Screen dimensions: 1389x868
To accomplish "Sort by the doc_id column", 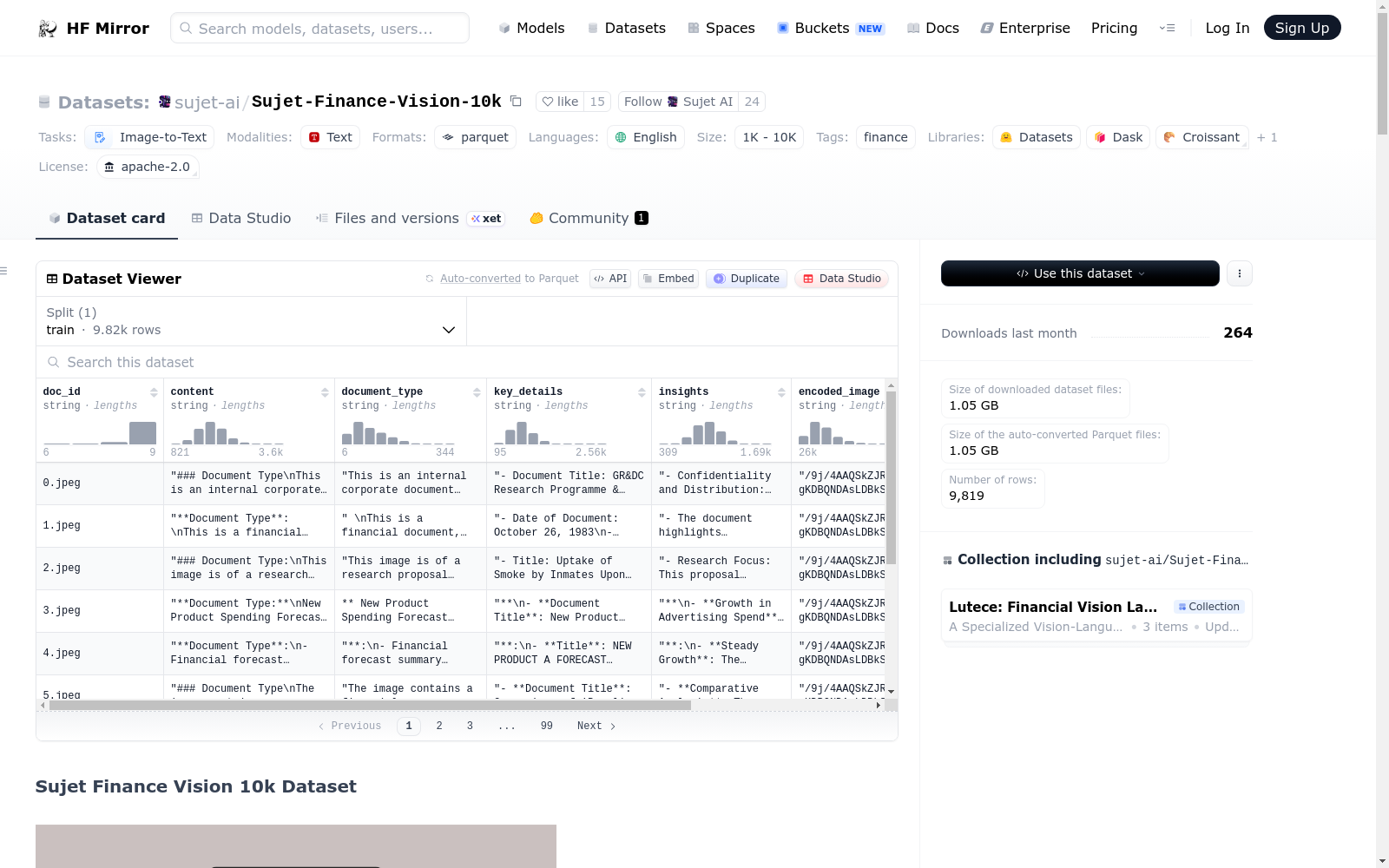I will (x=154, y=392).
